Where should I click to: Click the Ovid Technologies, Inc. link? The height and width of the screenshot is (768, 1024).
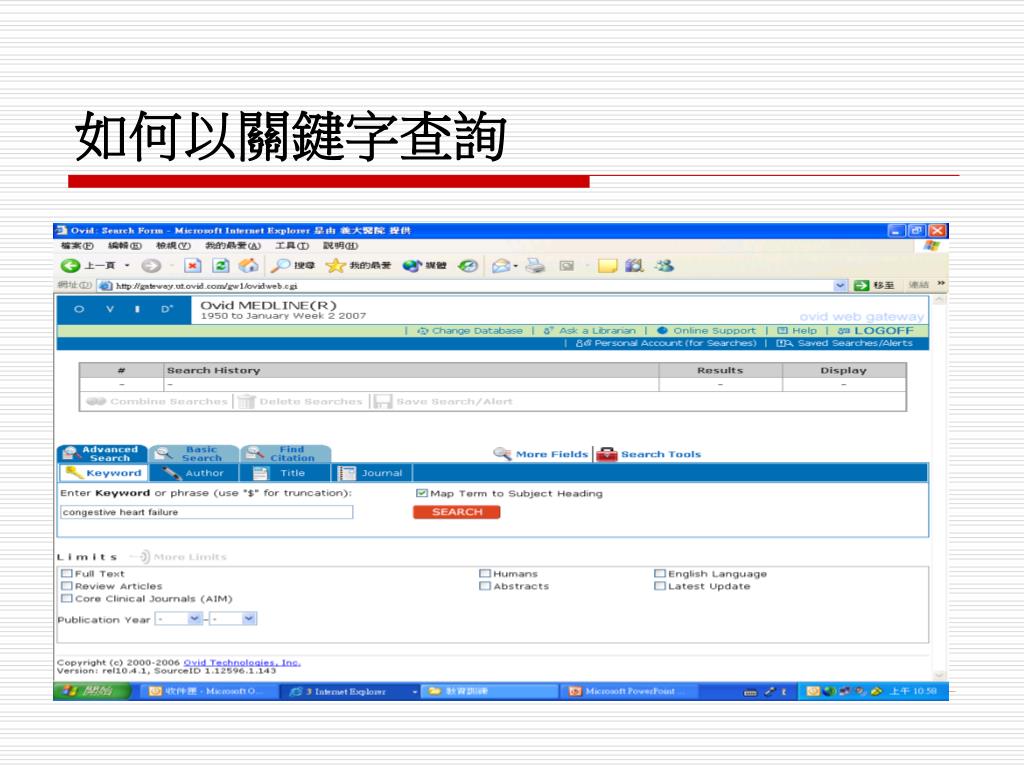(x=242, y=662)
